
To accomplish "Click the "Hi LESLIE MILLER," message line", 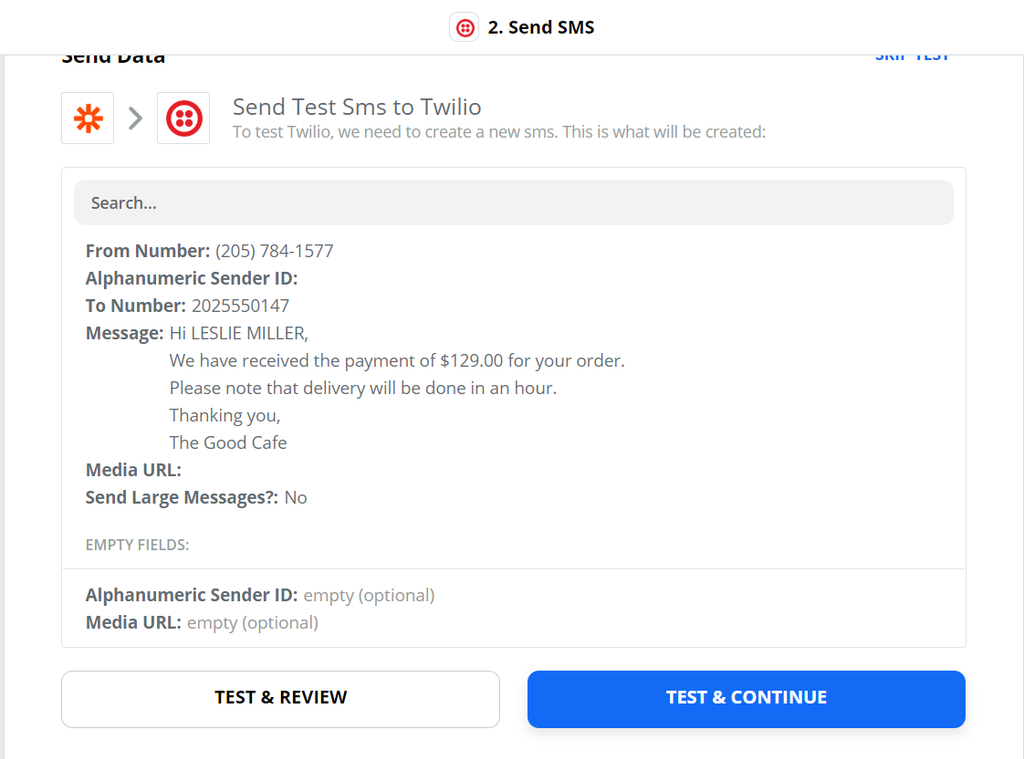I will point(253,333).
